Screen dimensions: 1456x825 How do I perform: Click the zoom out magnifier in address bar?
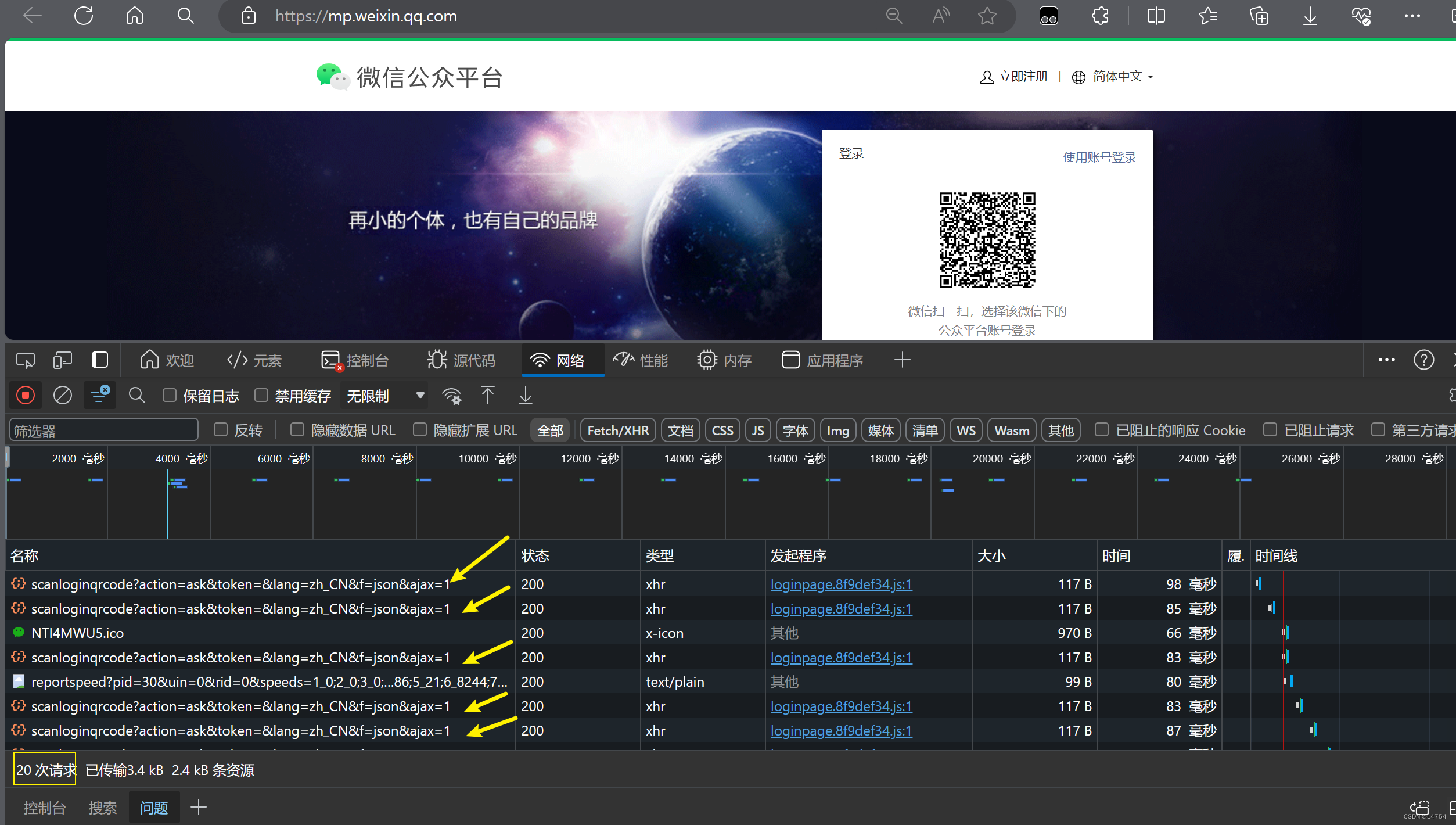point(894,16)
